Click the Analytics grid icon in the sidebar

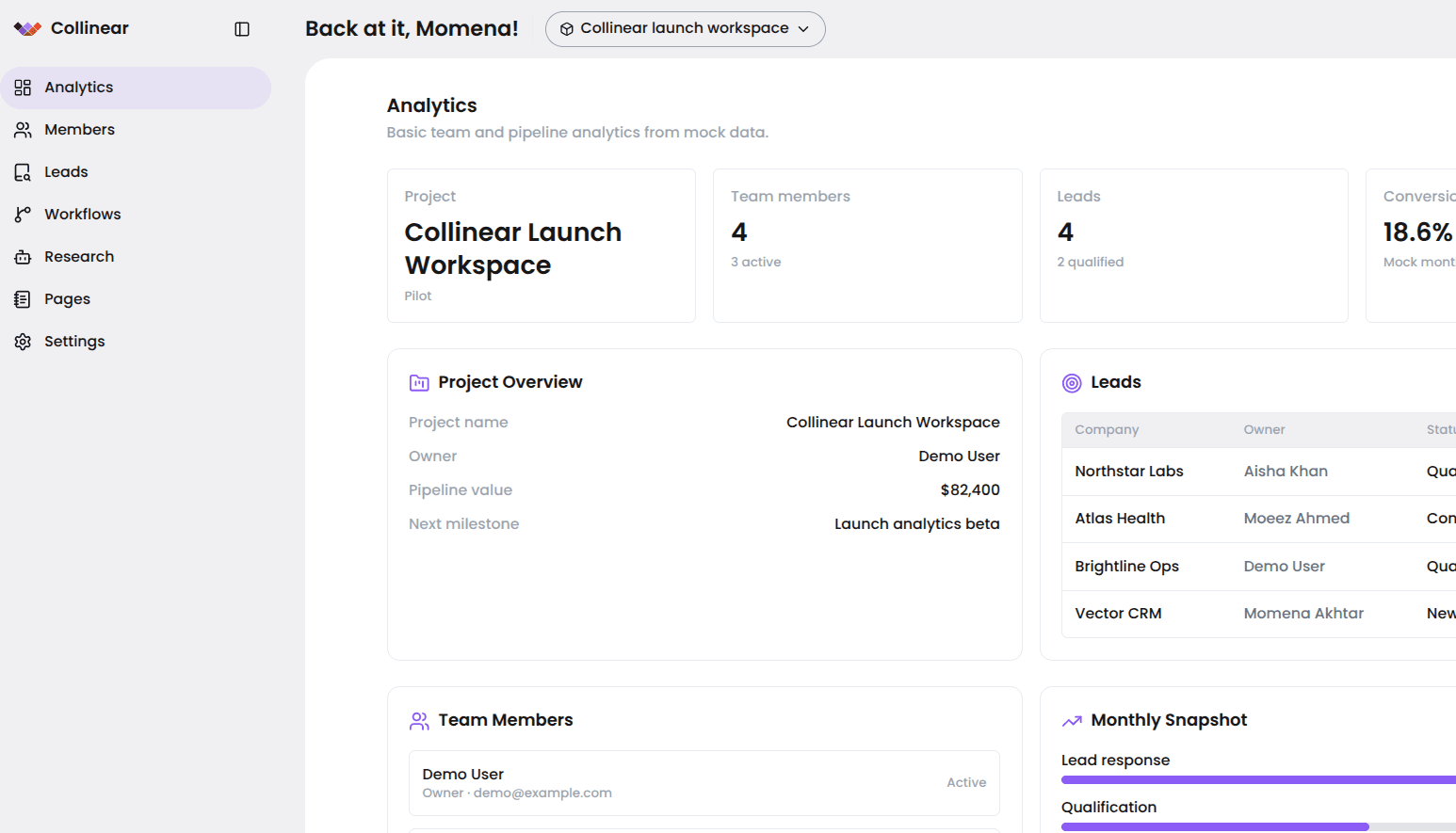click(23, 88)
